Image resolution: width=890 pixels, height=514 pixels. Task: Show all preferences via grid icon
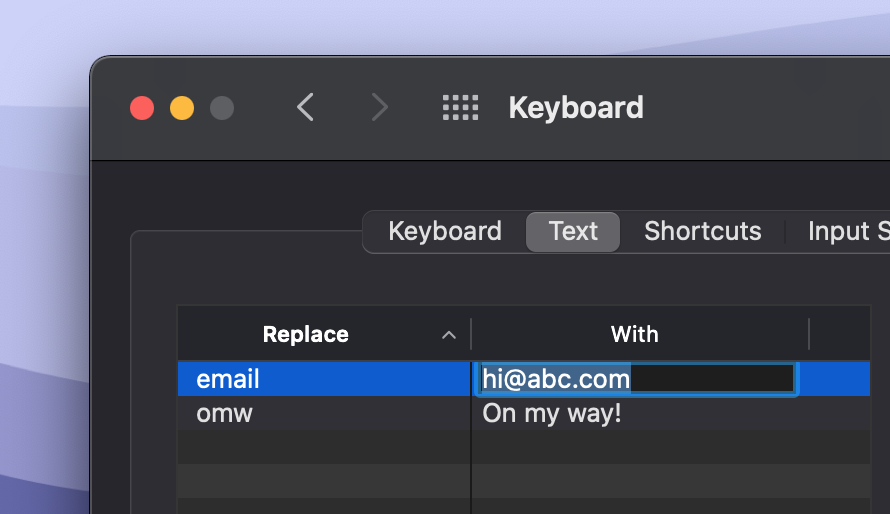coord(460,107)
